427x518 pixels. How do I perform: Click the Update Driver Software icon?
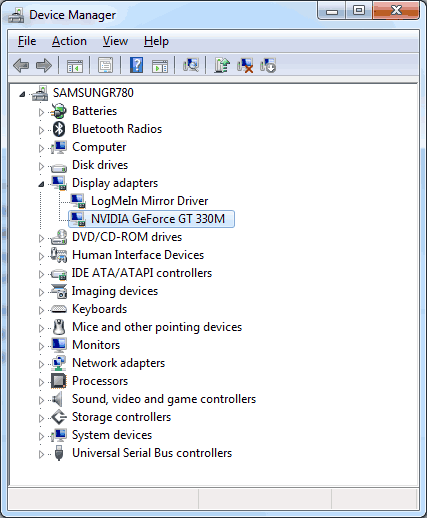pos(222,65)
